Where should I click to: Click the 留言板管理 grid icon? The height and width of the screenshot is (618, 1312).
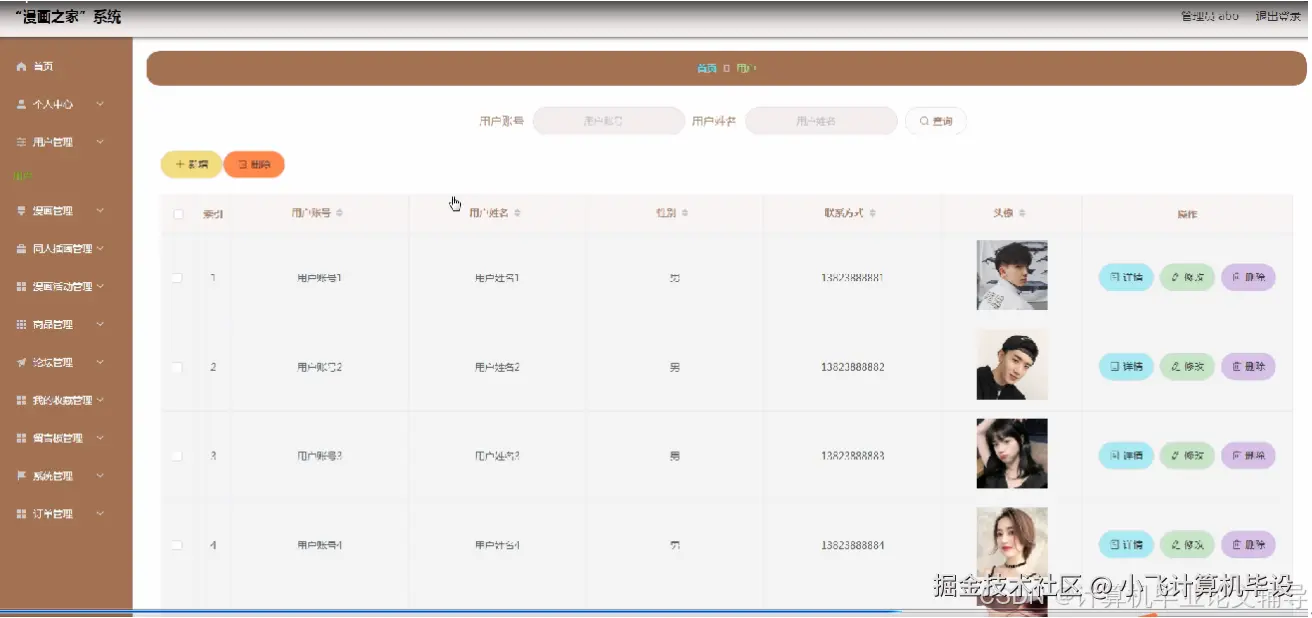[x=21, y=438]
